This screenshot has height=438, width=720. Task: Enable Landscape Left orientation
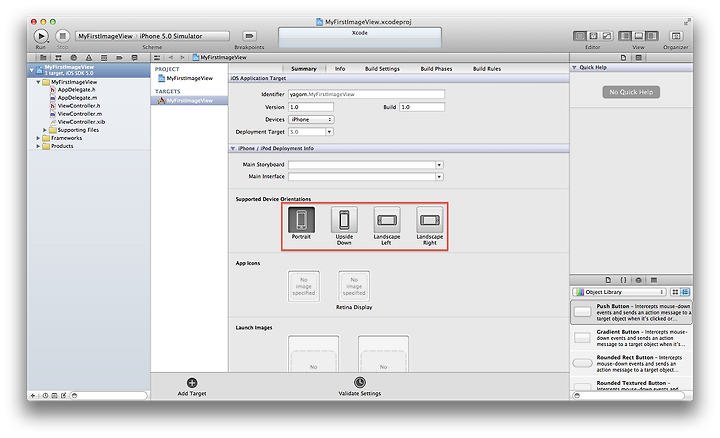click(x=387, y=220)
